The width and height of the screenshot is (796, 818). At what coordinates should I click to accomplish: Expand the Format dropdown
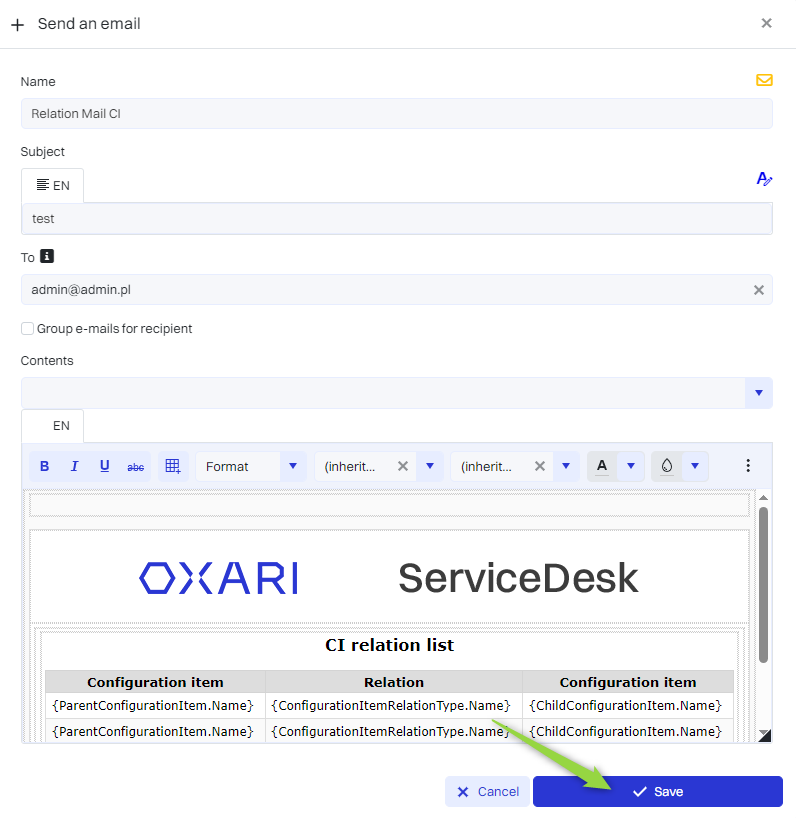coord(292,466)
